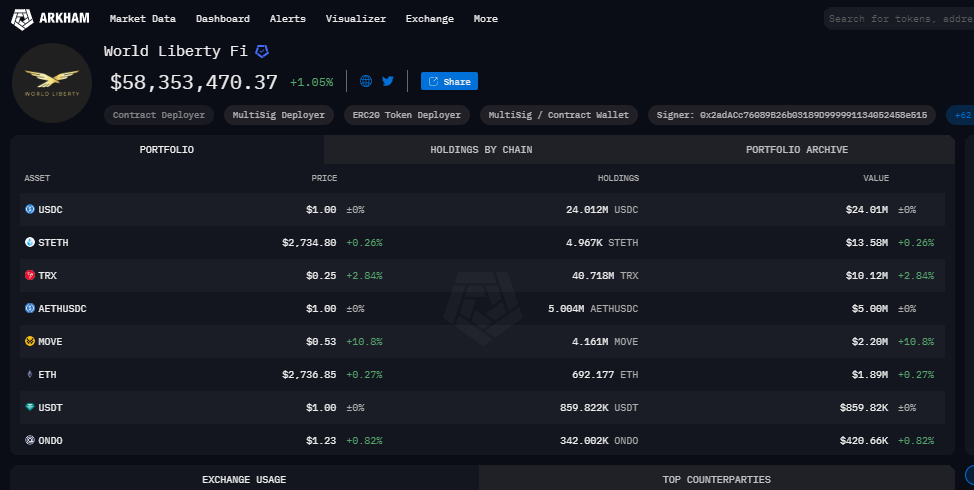The width and height of the screenshot is (974, 490).
Task: Click the MultiSig / Contract Wallet tag
Action: click(559, 115)
